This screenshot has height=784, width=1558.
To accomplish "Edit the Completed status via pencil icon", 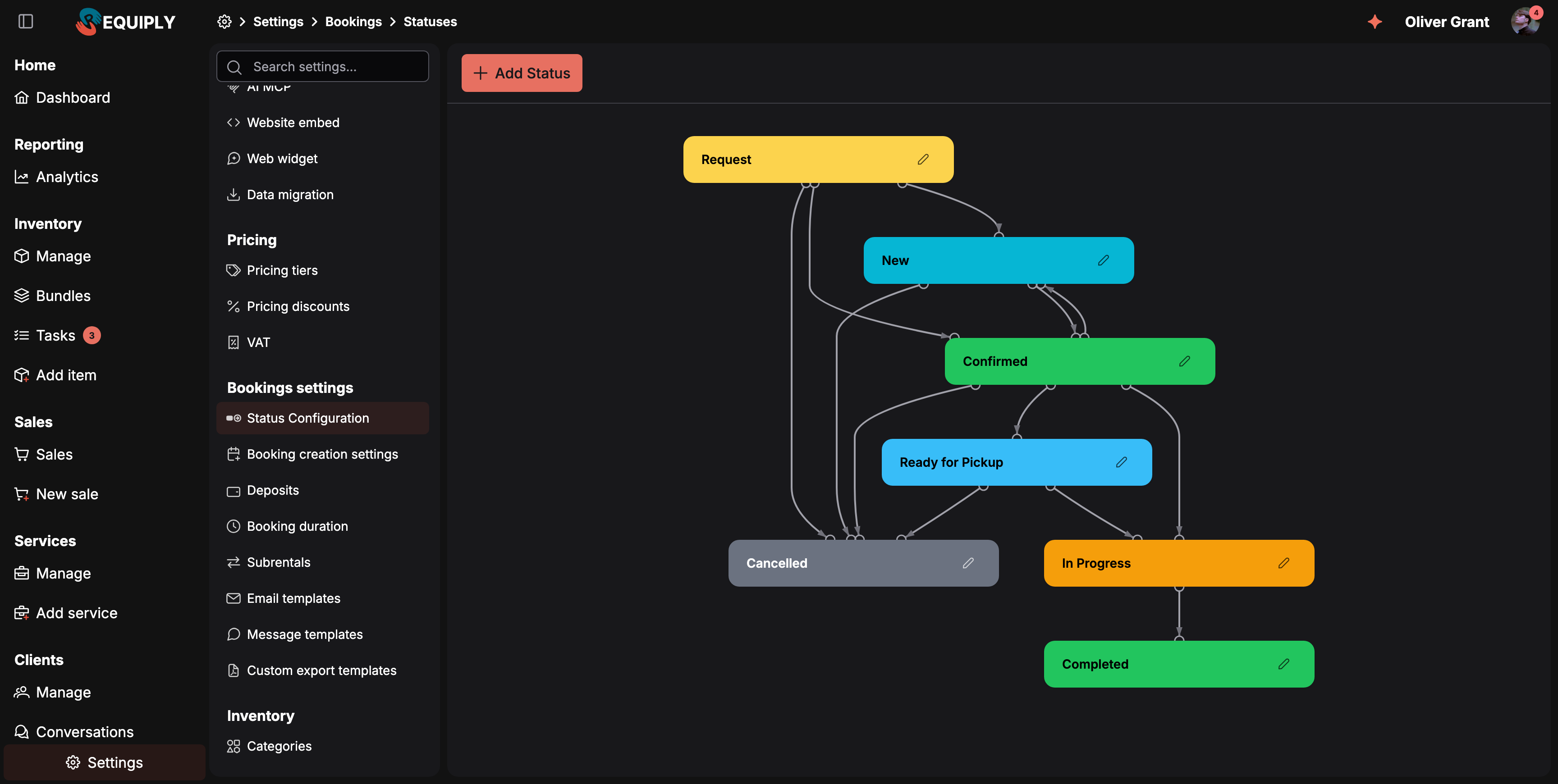I will (1283, 664).
